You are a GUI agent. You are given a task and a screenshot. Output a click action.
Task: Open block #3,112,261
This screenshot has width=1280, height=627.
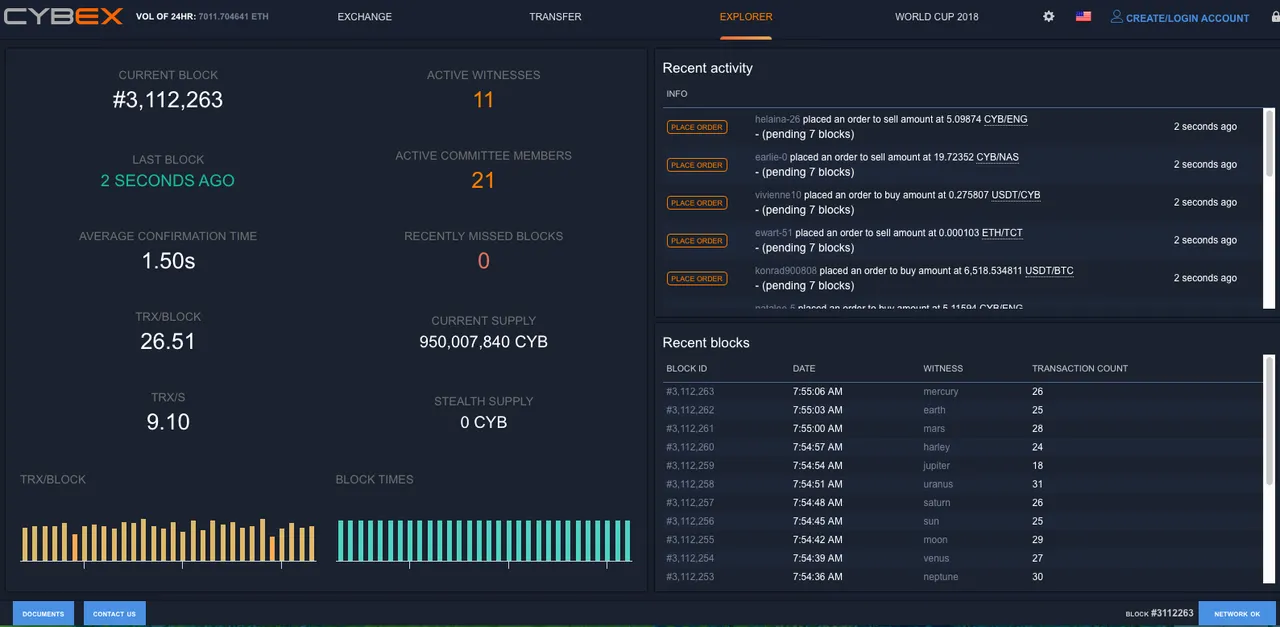[690, 429]
